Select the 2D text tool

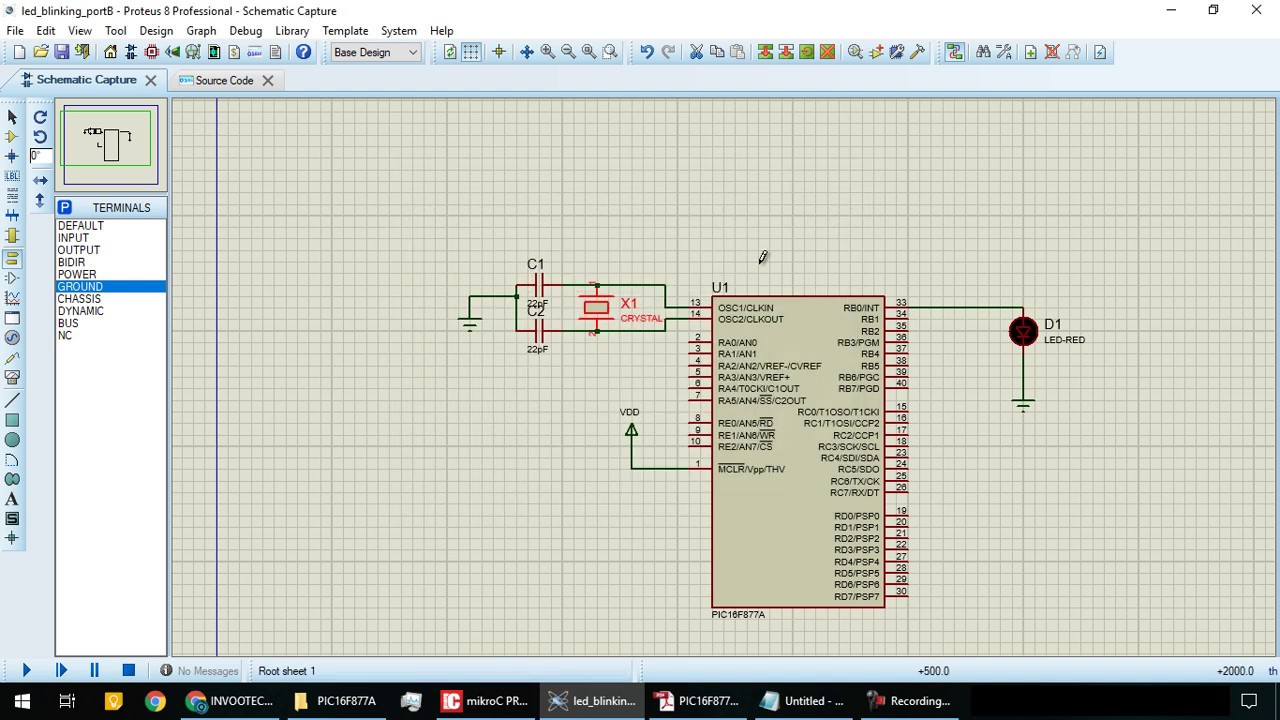[x=12, y=499]
